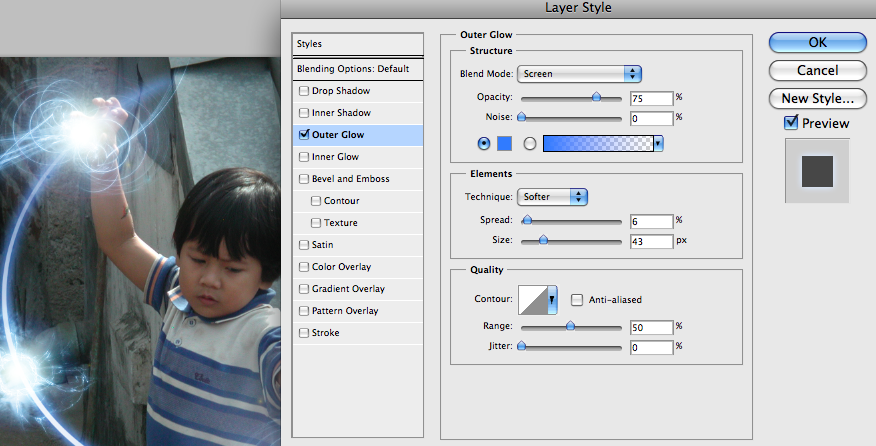Uncheck the Outer Glow checkbox
876x446 pixels.
(304, 135)
